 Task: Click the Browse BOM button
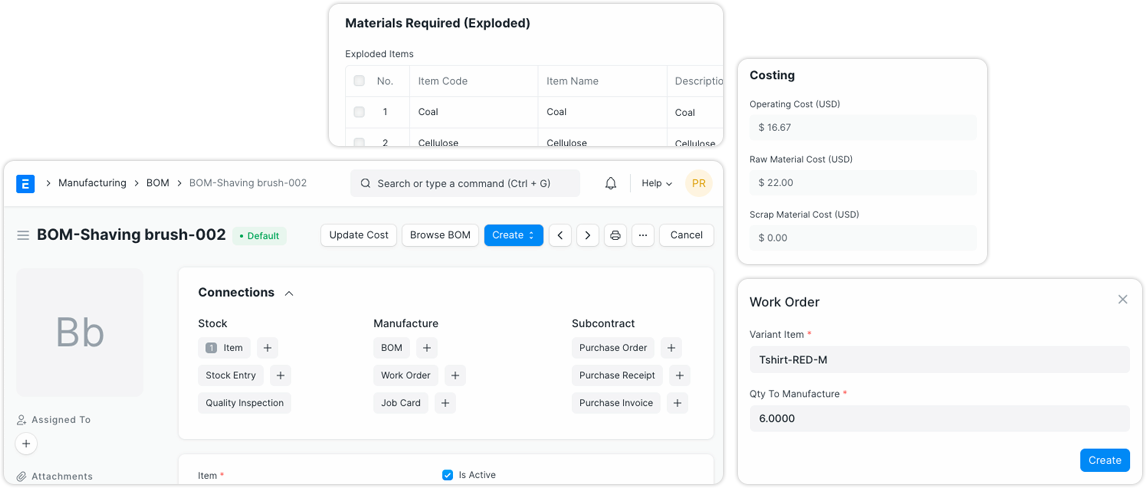(440, 235)
